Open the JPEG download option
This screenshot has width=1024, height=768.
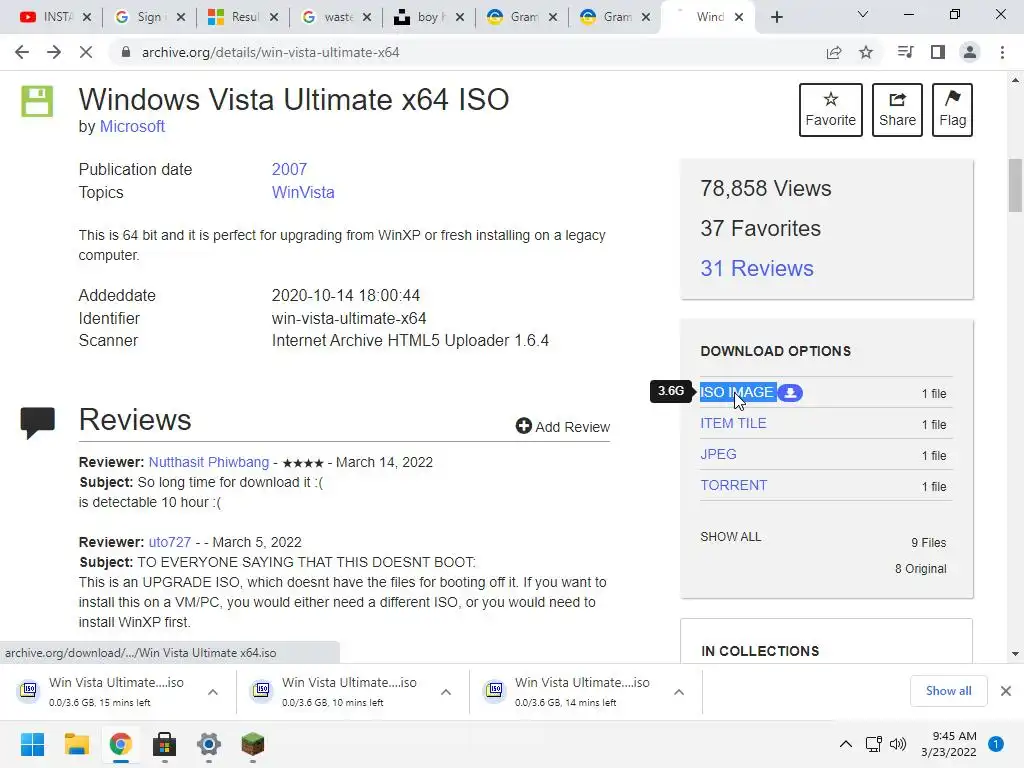point(718,455)
